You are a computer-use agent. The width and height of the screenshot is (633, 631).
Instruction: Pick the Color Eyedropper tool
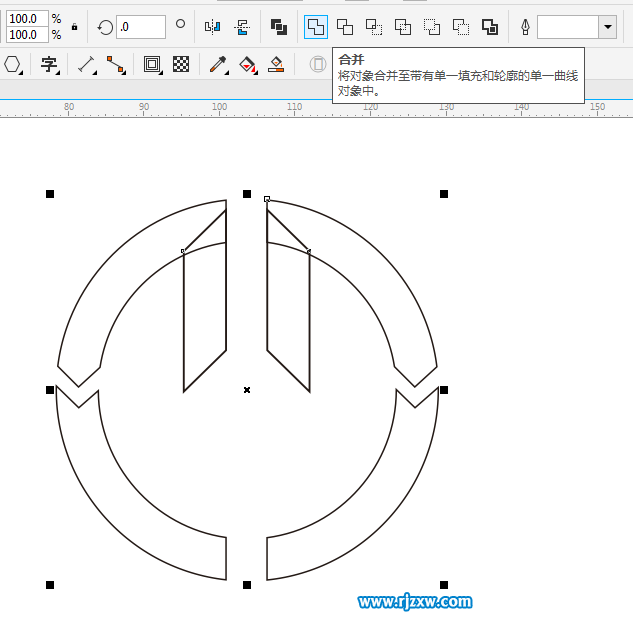tap(217, 65)
